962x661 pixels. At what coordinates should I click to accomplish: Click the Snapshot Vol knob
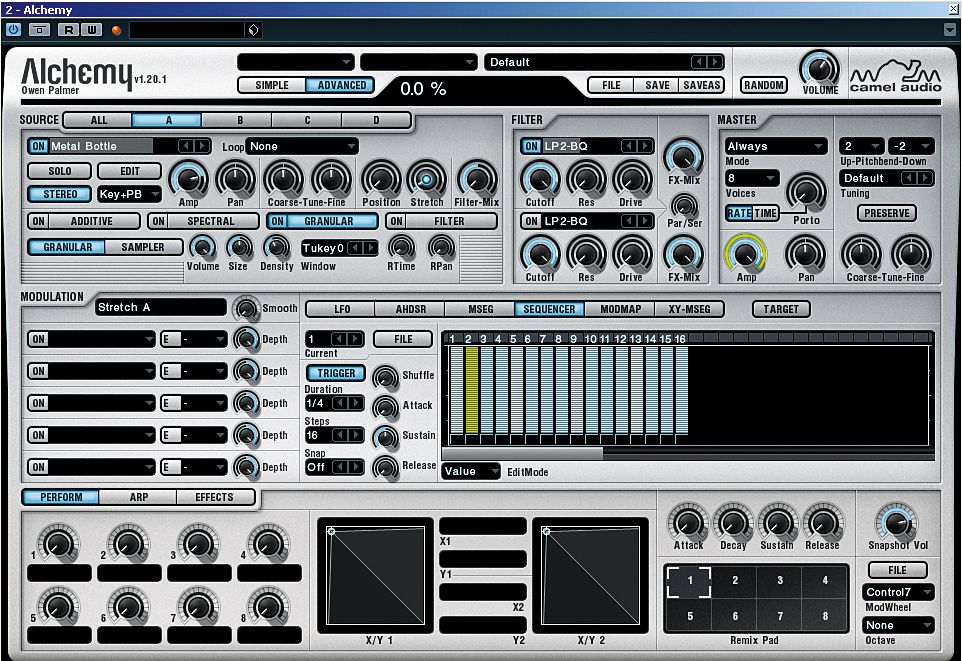click(897, 525)
